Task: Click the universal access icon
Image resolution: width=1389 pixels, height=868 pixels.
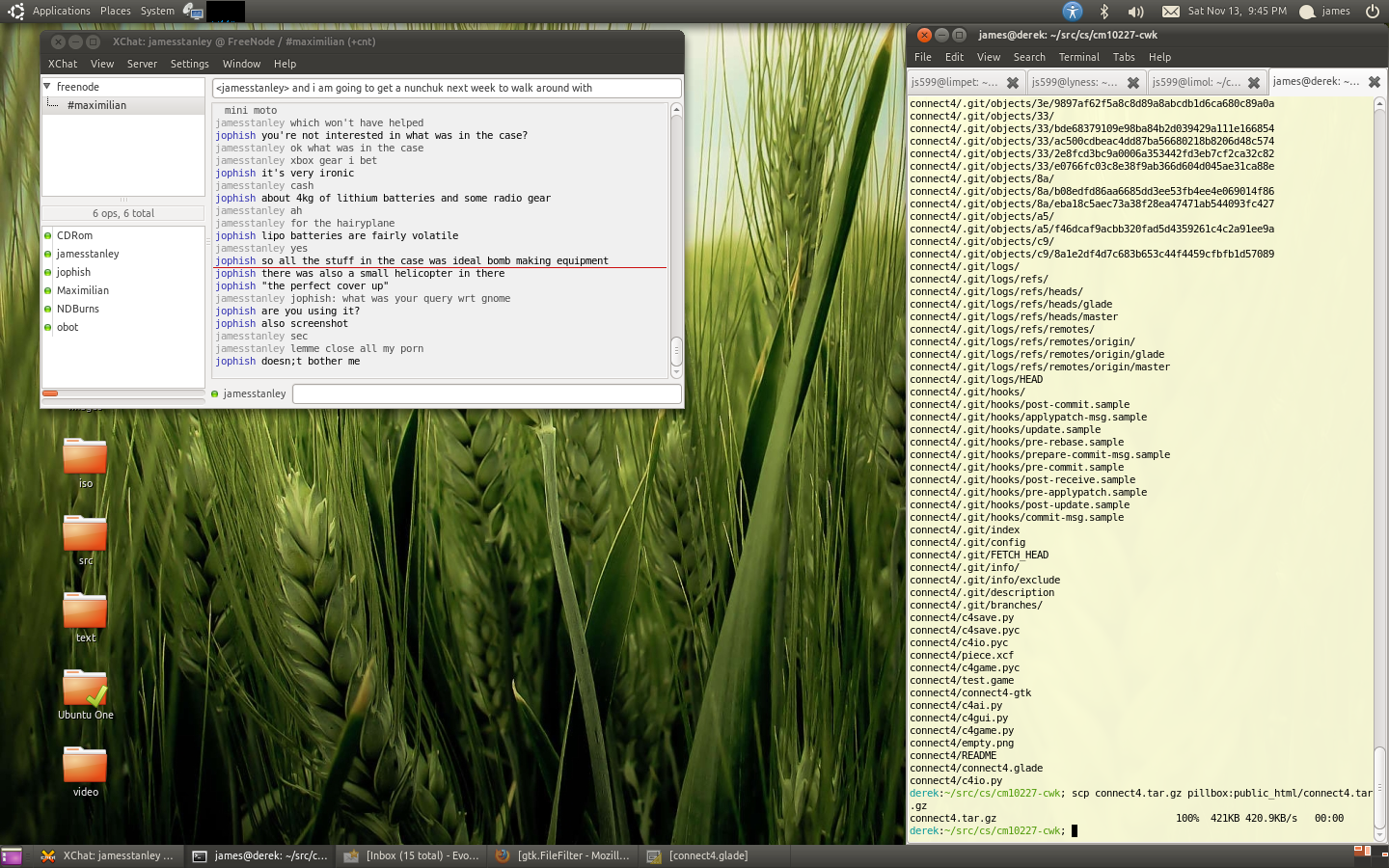Action: click(x=1073, y=12)
